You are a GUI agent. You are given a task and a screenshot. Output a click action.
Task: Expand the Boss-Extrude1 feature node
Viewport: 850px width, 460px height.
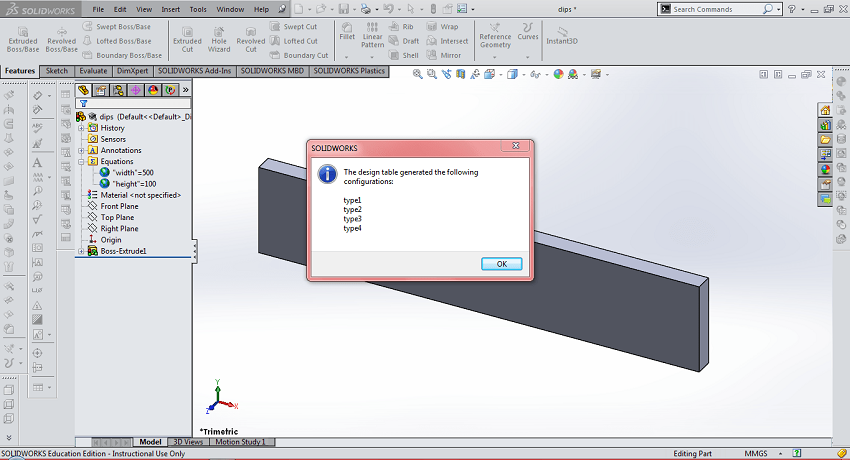point(81,251)
